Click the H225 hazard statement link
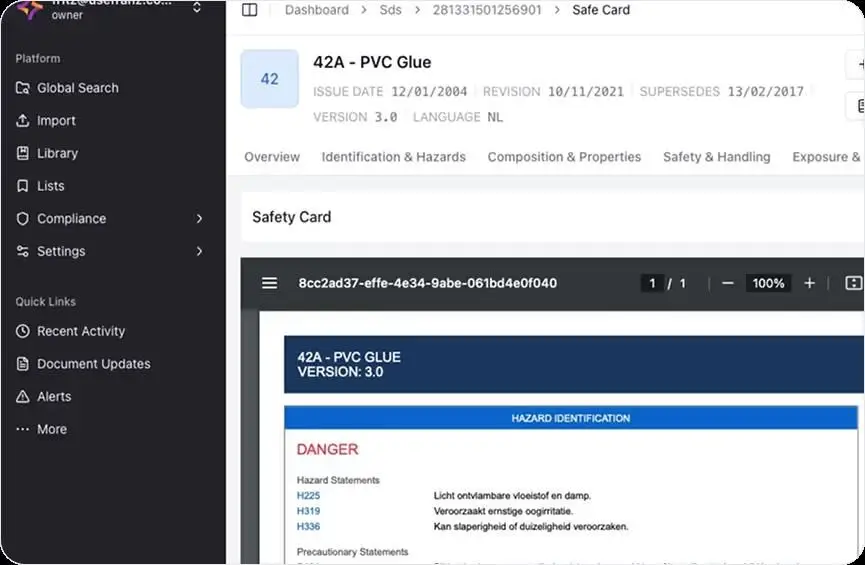 tap(308, 495)
